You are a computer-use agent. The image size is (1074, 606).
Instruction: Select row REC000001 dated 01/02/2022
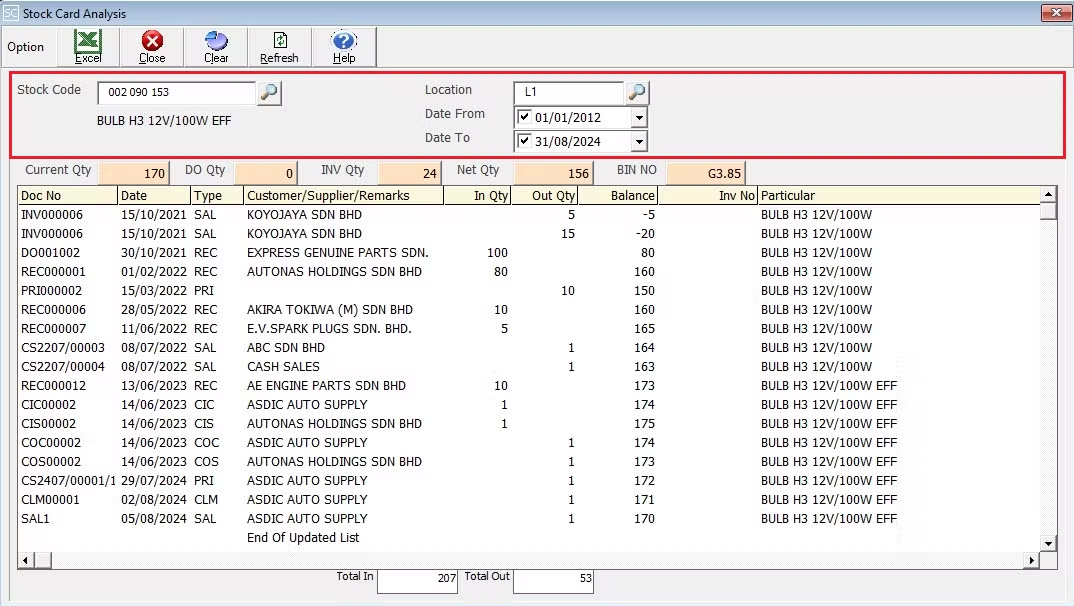[x=529, y=272]
